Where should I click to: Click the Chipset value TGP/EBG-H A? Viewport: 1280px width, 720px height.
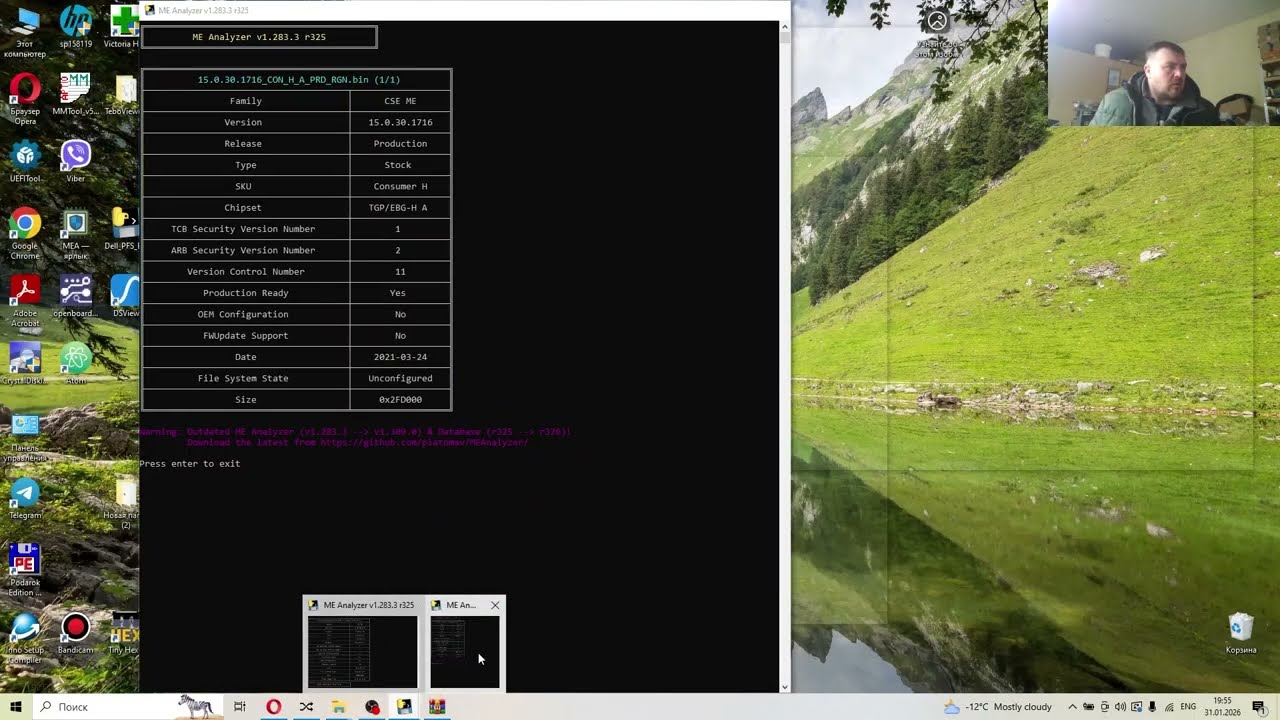pos(398,208)
